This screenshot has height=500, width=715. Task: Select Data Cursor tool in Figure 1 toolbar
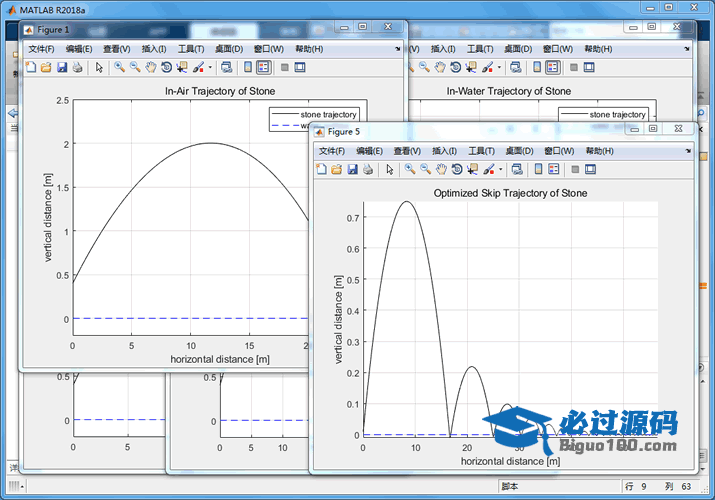pos(182,67)
